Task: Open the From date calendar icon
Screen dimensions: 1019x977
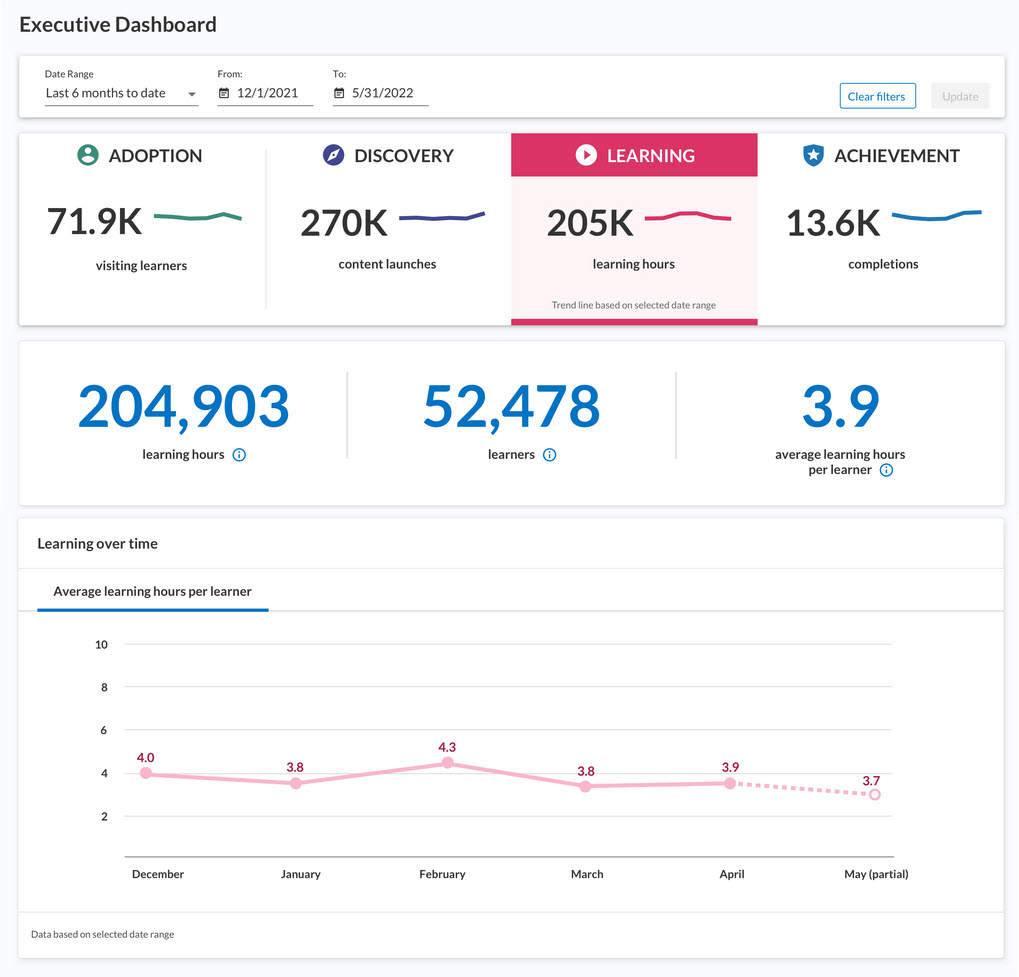Action: pyautogui.click(x=224, y=93)
